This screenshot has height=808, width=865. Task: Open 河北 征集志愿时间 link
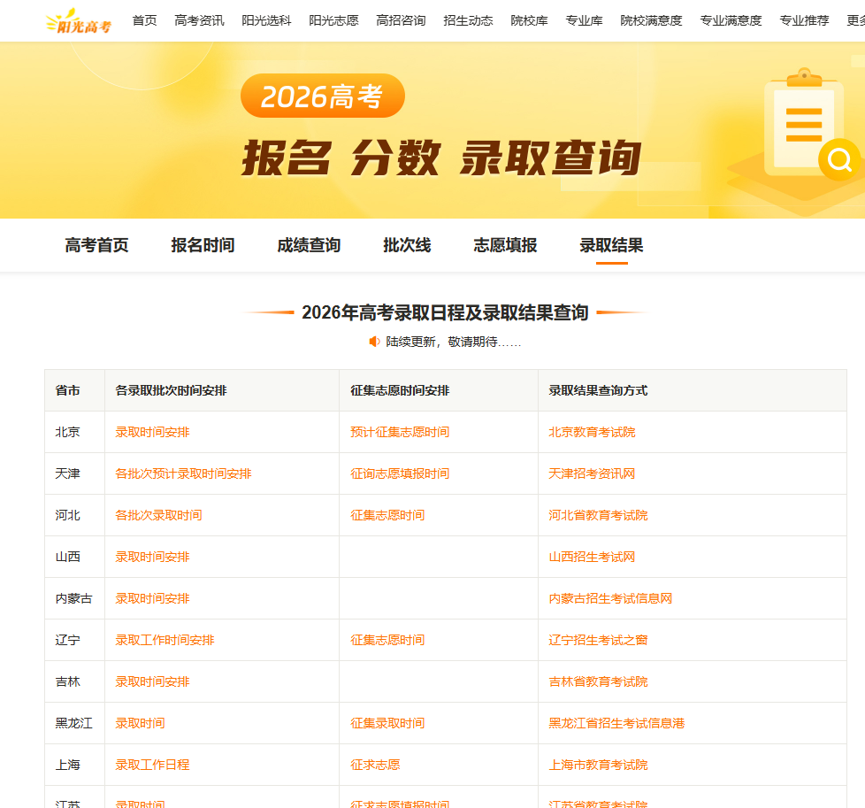click(388, 516)
